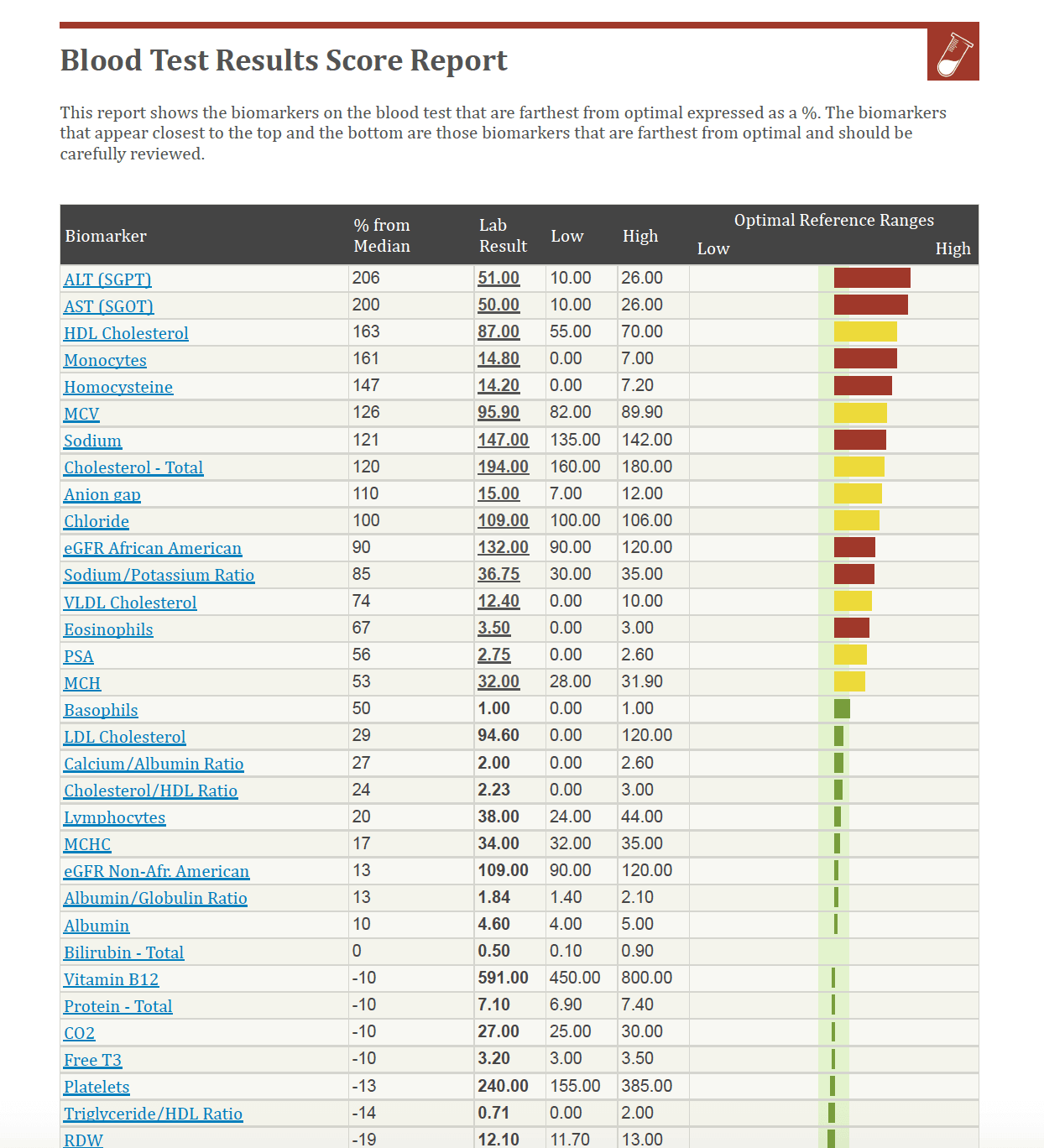The height and width of the screenshot is (1148, 1044).
Task: Click the red range bar for ALT (SGPT)
Action: [x=871, y=278]
